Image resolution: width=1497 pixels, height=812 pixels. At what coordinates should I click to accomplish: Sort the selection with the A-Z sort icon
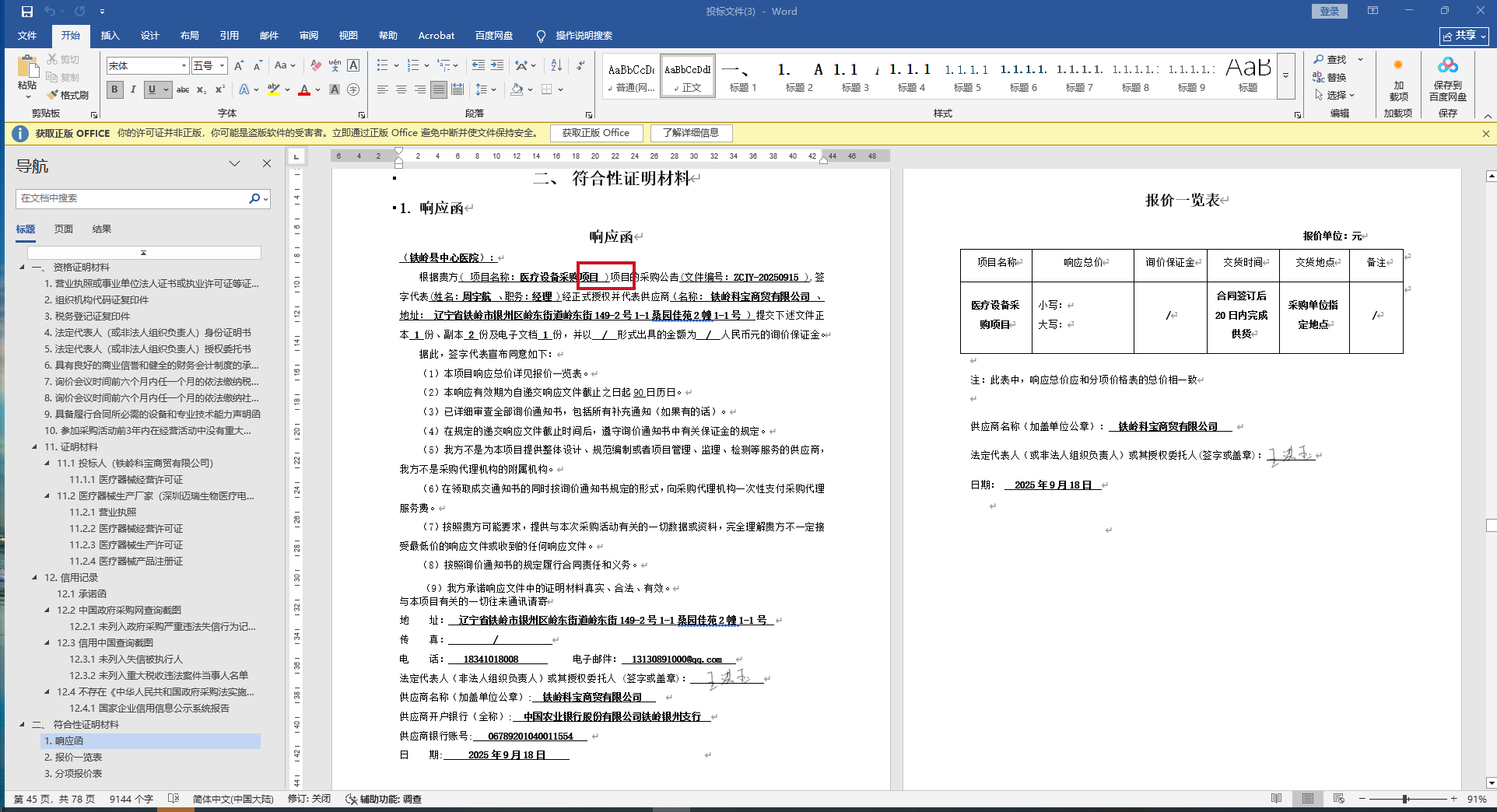556,66
